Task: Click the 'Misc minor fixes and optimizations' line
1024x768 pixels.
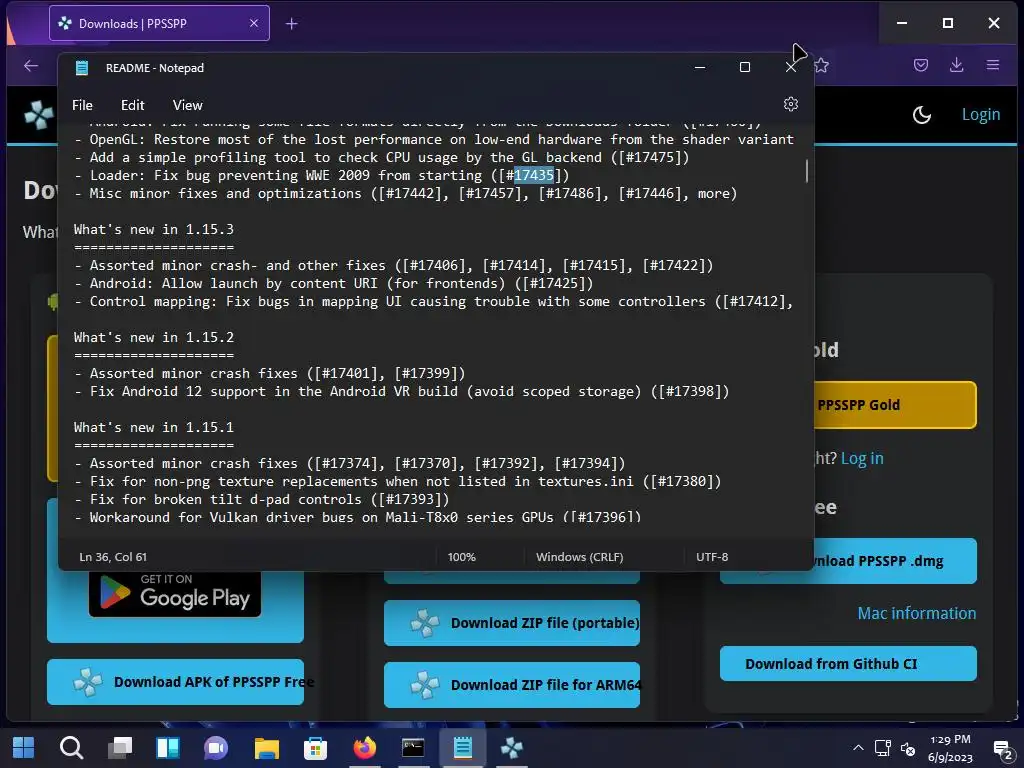Action: click(x=406, y=193)
